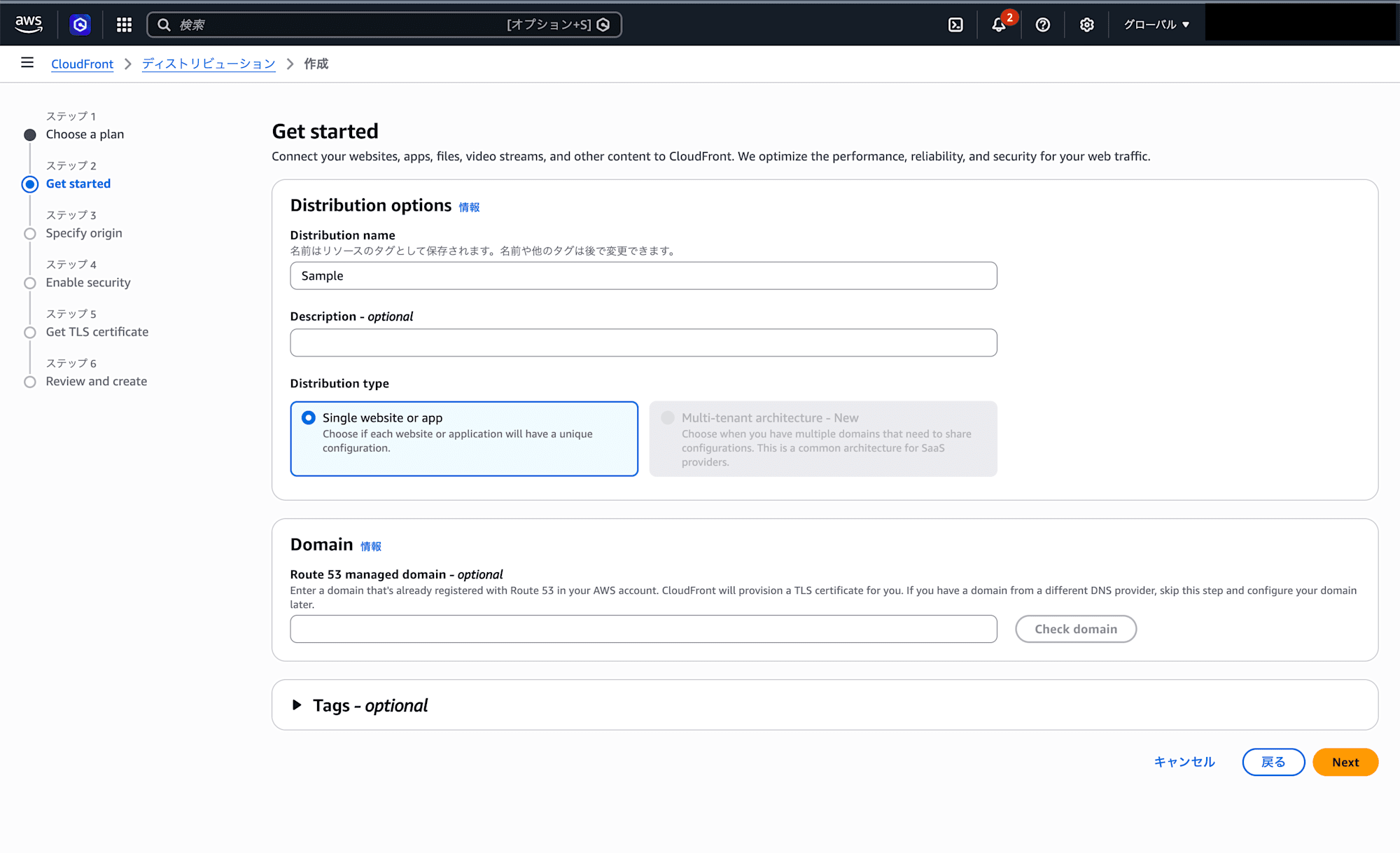Follow the CloudFront breadcrumb link

tap(82, 64)
